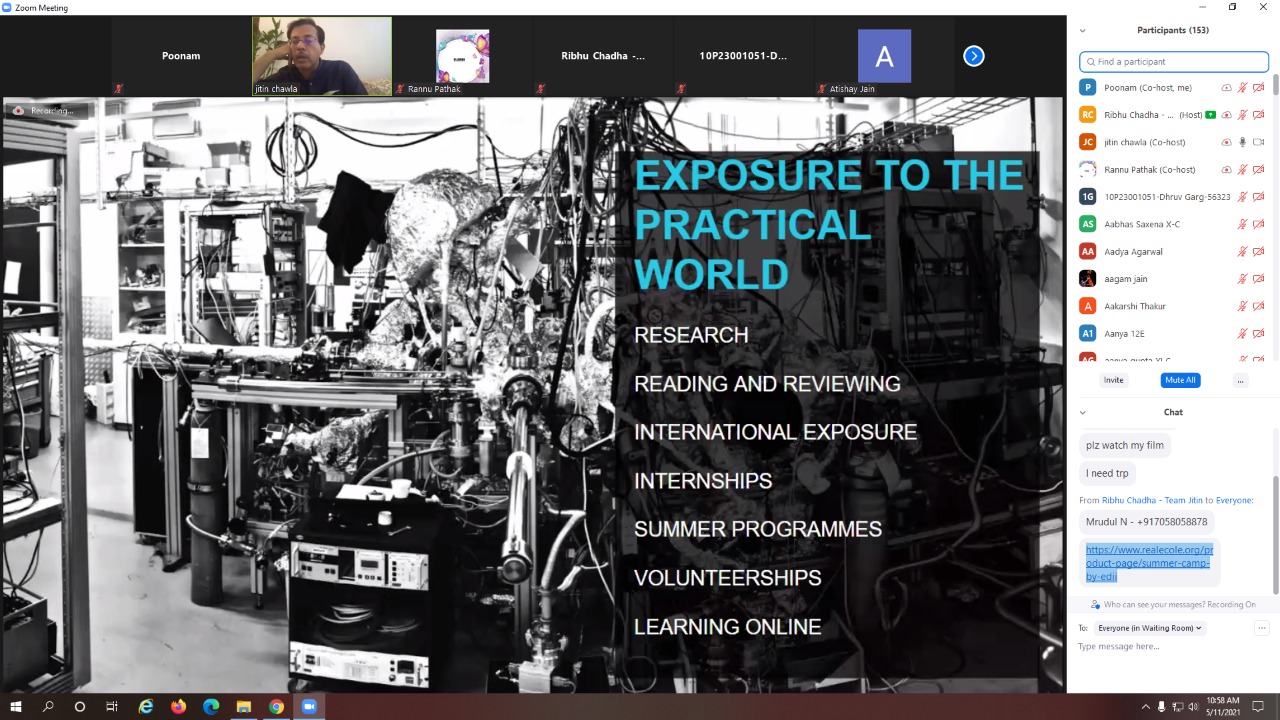Click Aakarshi Thakur's video-off camera icon
This screenshot has height=720, width=1280.
(x=1259, y=306)
